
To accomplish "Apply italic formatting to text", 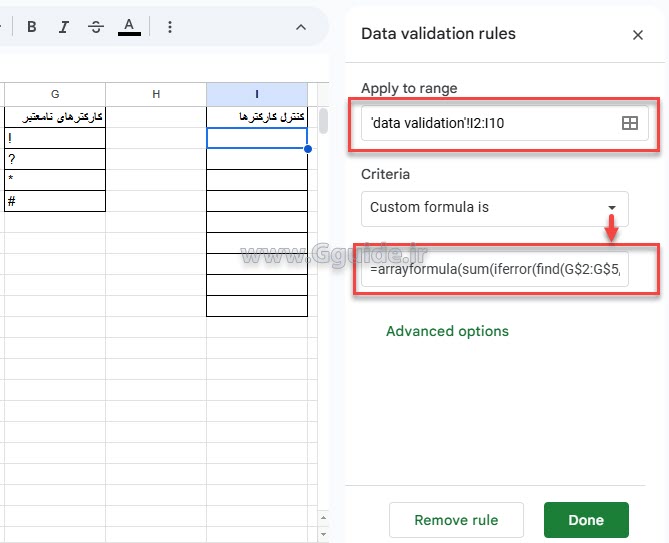I will point(63,27).
